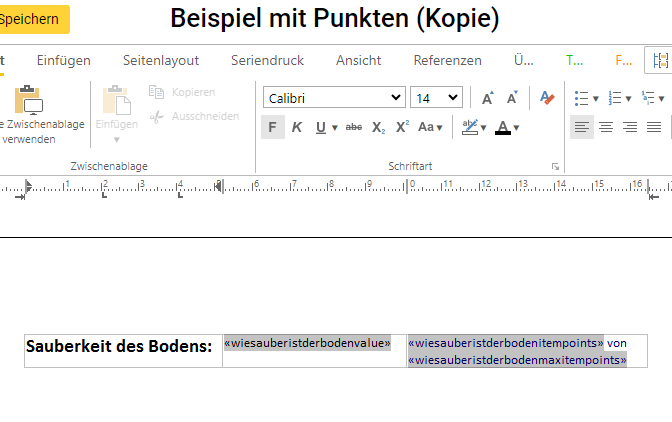Apply subscript formatting (X₂)
The image size is (672, 422).
point(379,127)
